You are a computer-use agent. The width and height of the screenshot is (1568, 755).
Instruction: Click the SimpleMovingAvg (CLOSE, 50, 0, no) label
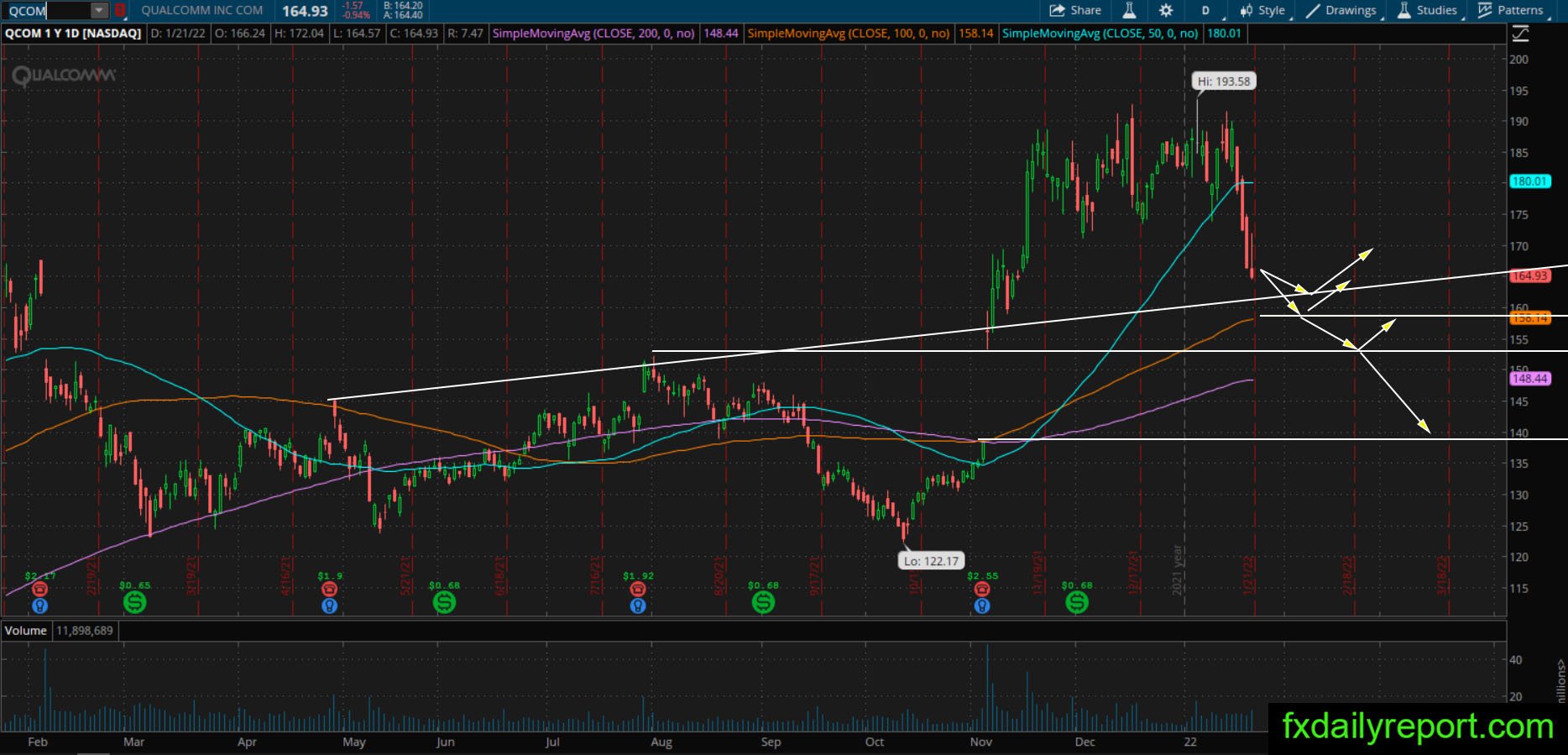[x=1100, y=34]
